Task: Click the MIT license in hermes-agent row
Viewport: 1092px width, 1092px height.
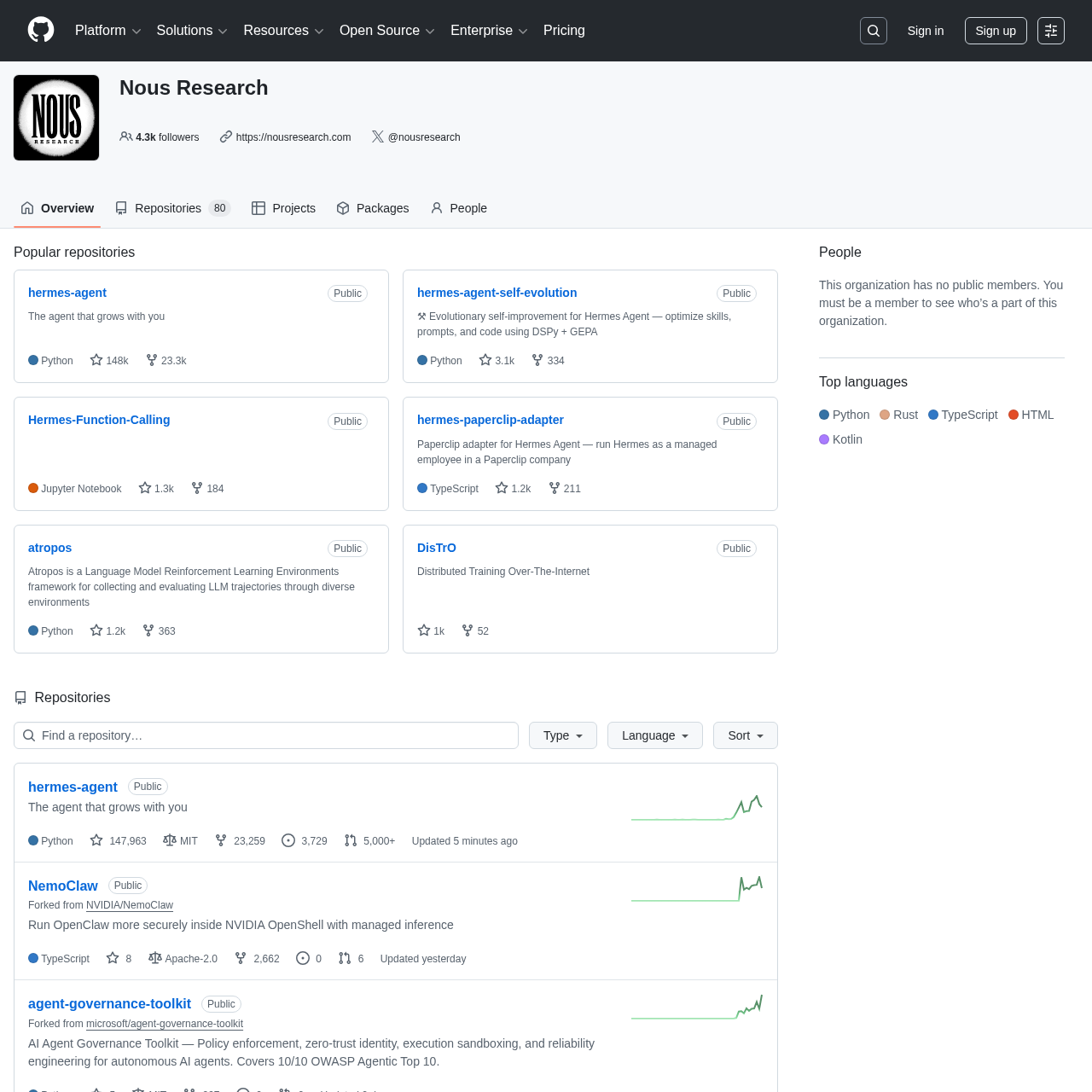Action: tap(180, 840)
